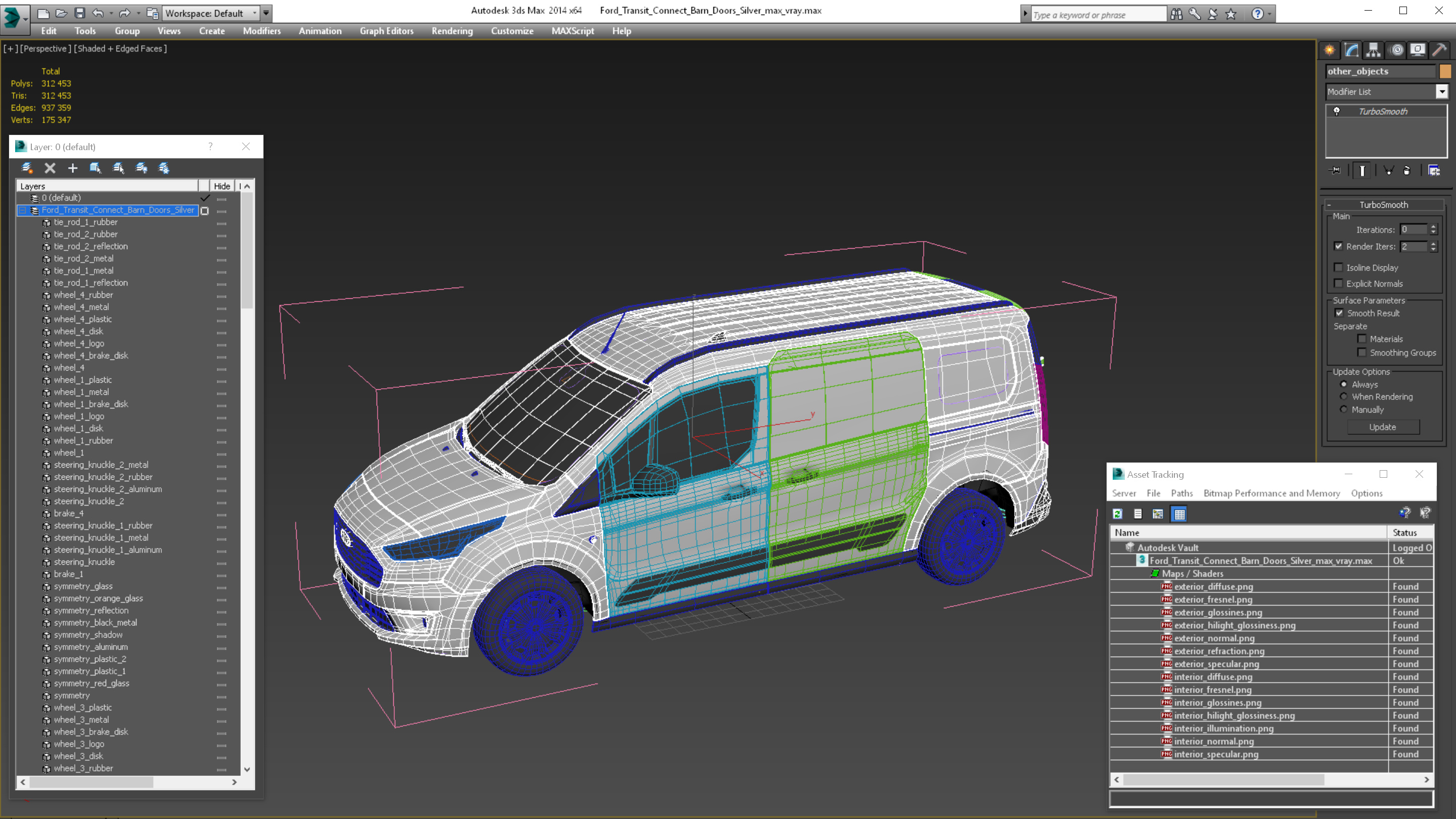This screenshot has height=819, width=1456.
Task: Click the Add Selected Objects plus icon
Action: [x=72, y=168]
